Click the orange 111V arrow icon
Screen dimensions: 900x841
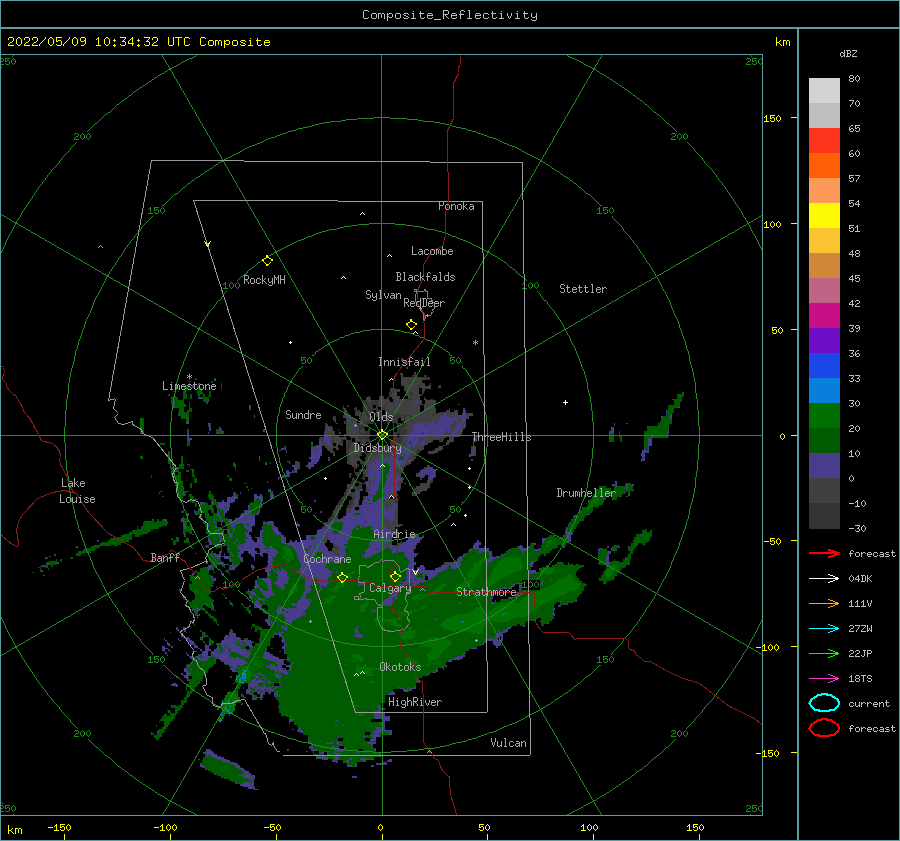pos(824,603)
